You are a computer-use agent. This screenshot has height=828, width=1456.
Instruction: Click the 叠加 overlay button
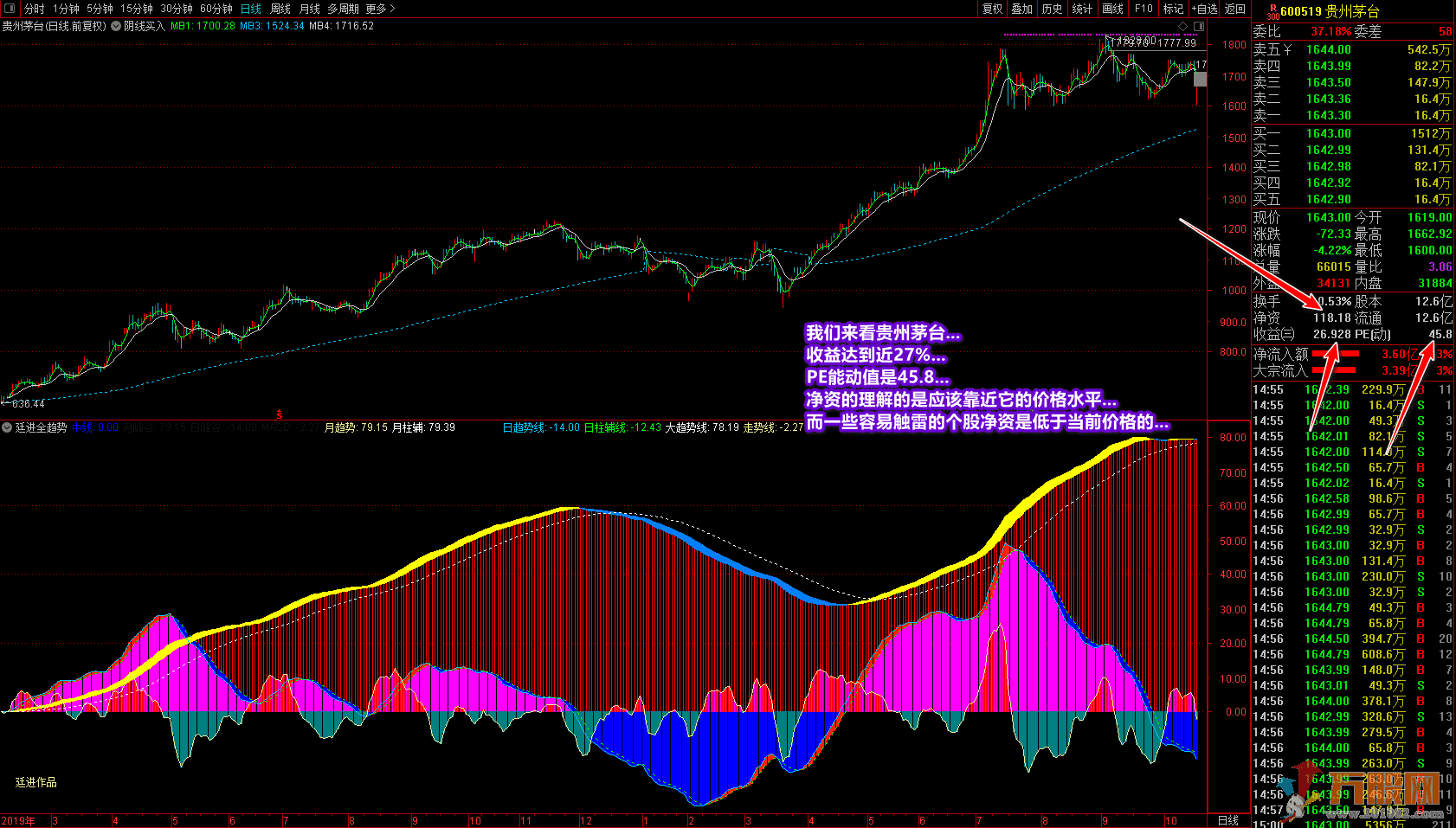[x=1022, y=9]
